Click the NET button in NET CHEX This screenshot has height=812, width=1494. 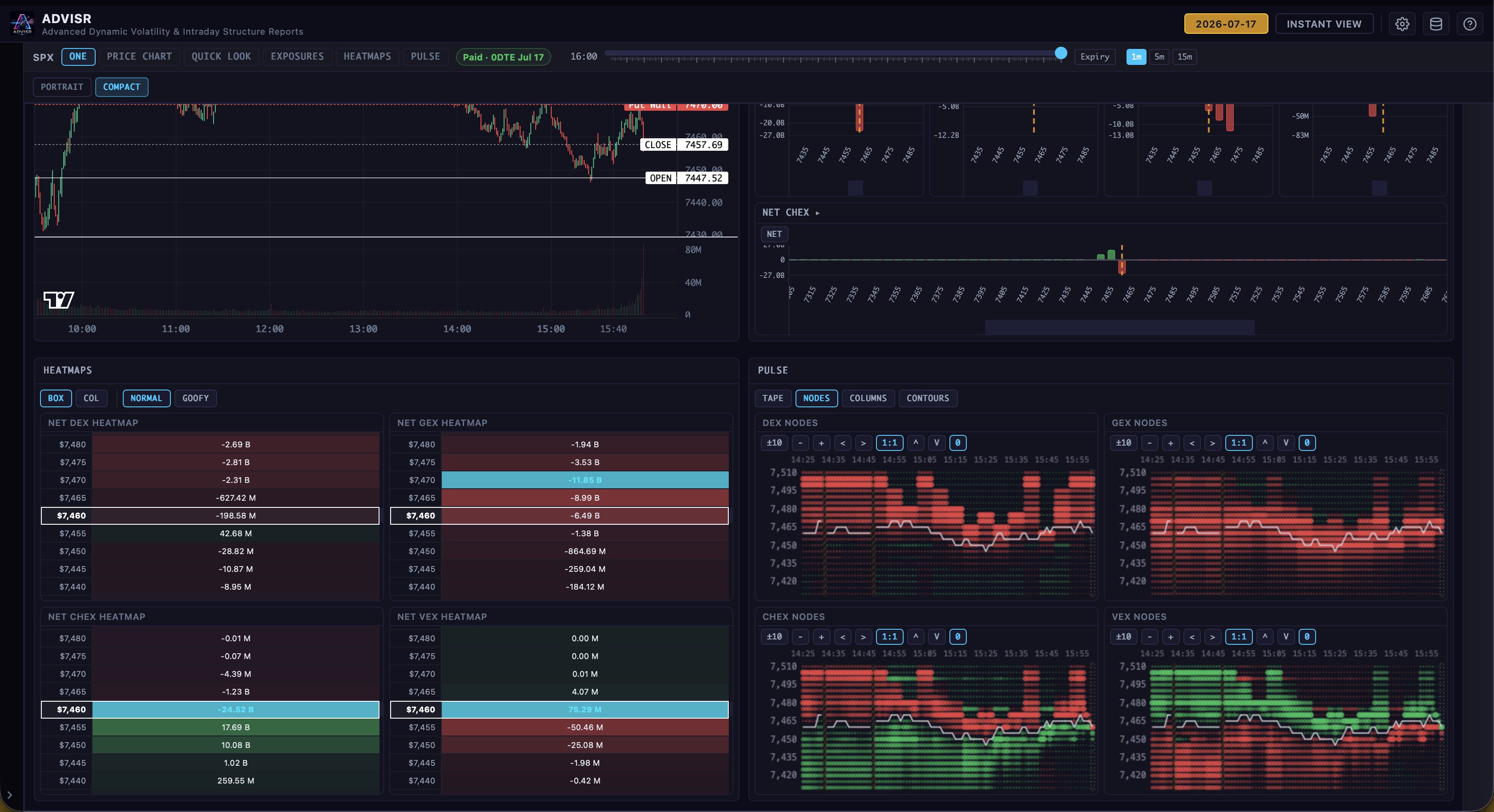[774, 234]
